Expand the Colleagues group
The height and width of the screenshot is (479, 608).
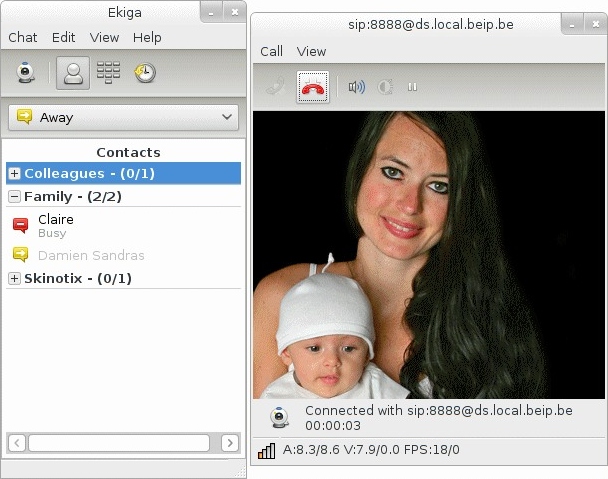pyautogui.click(x=14, y=173)
